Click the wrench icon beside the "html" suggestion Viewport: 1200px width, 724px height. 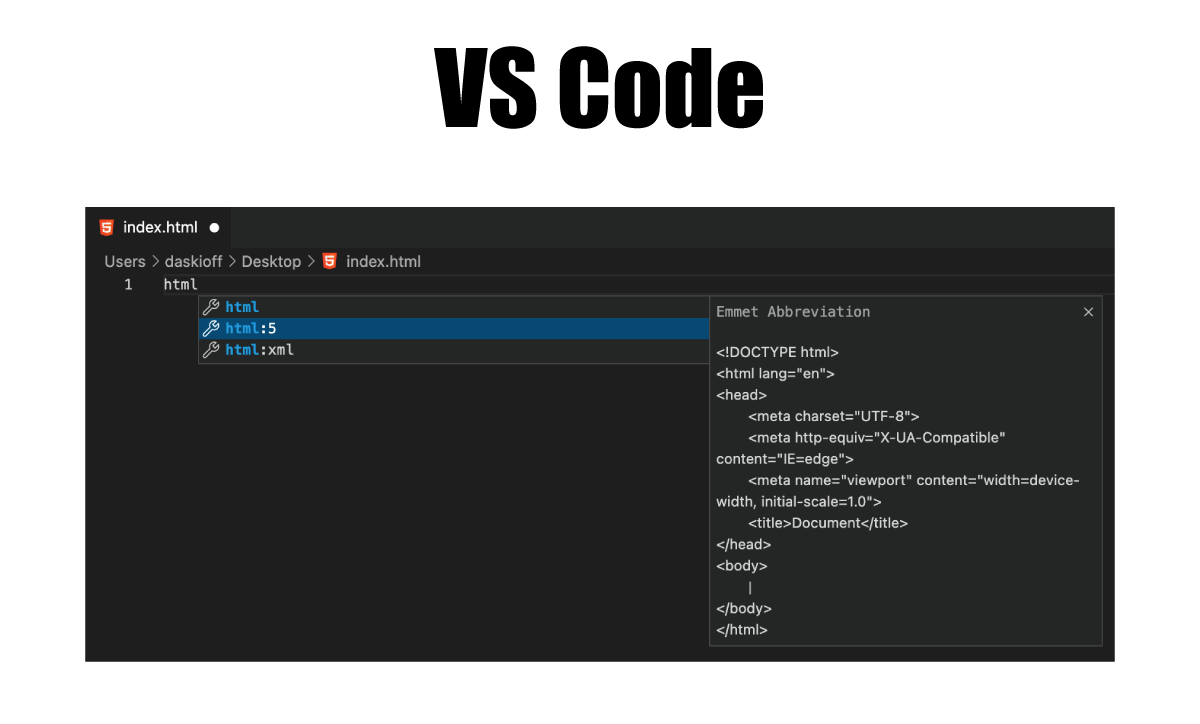point(212,306)
